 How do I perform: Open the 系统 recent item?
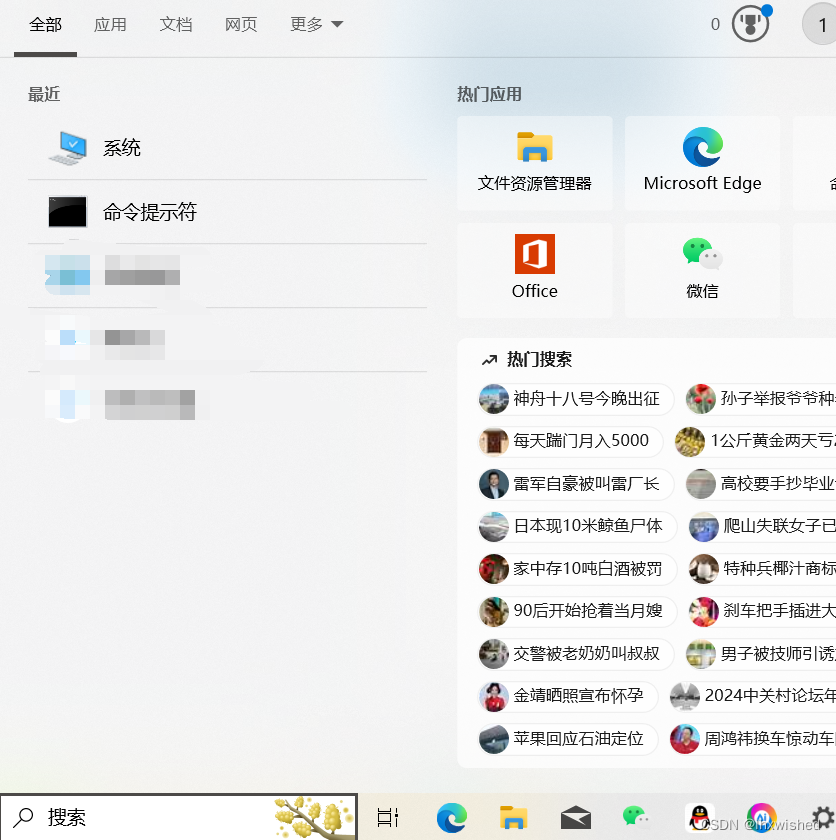227,148
